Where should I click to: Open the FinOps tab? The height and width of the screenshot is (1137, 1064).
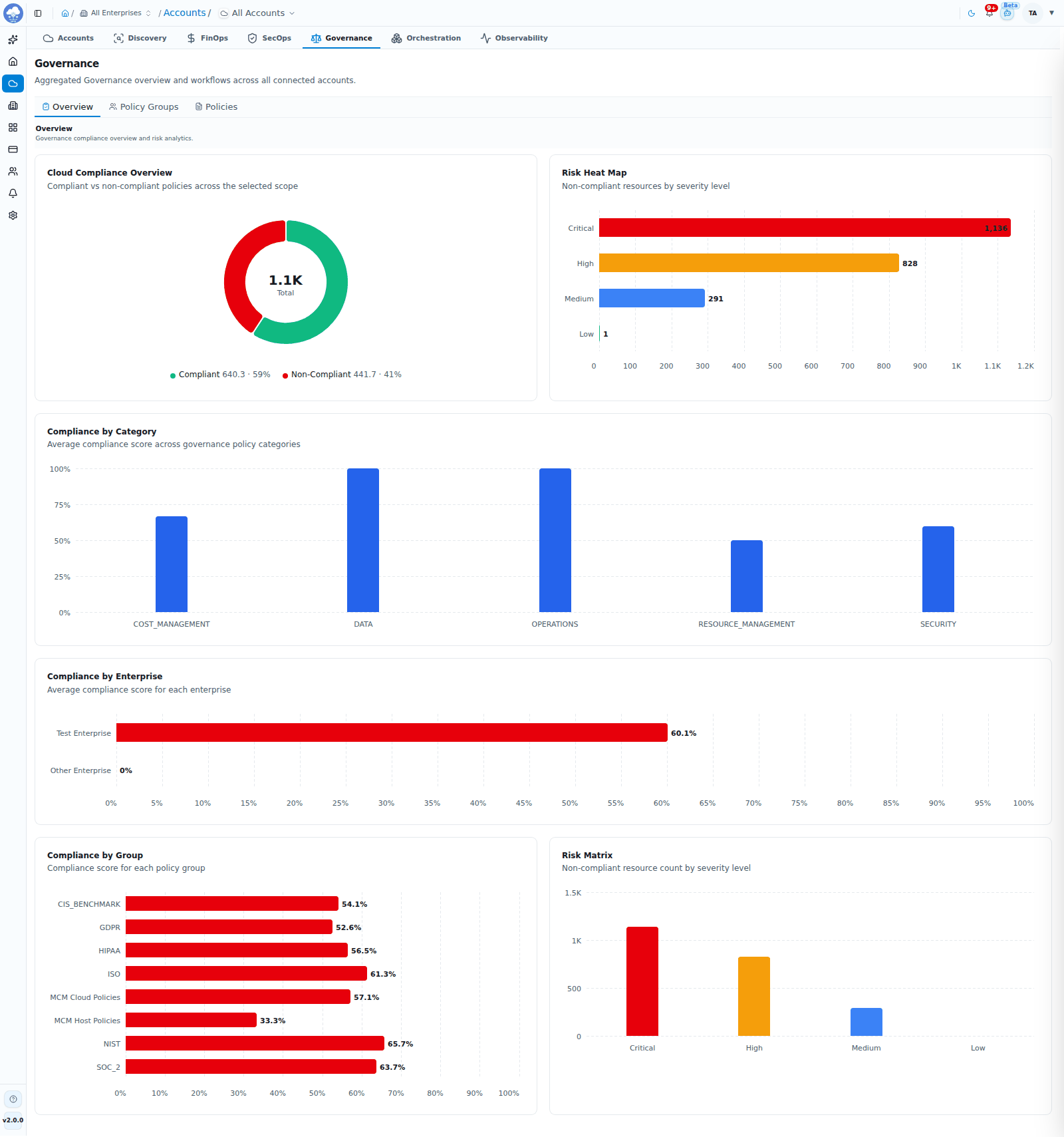pyautogui.click(x=207, y=38)
